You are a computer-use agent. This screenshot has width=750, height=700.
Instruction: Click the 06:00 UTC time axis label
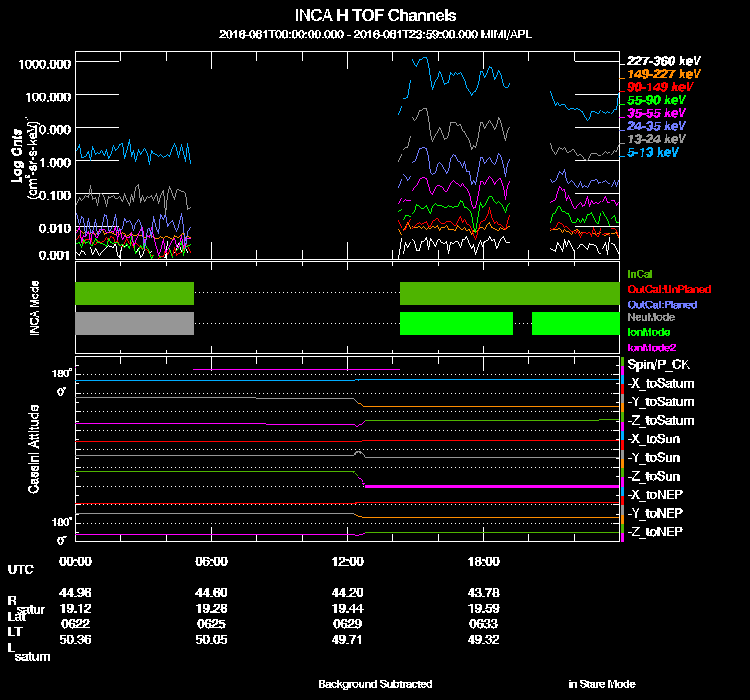[211, 561]
